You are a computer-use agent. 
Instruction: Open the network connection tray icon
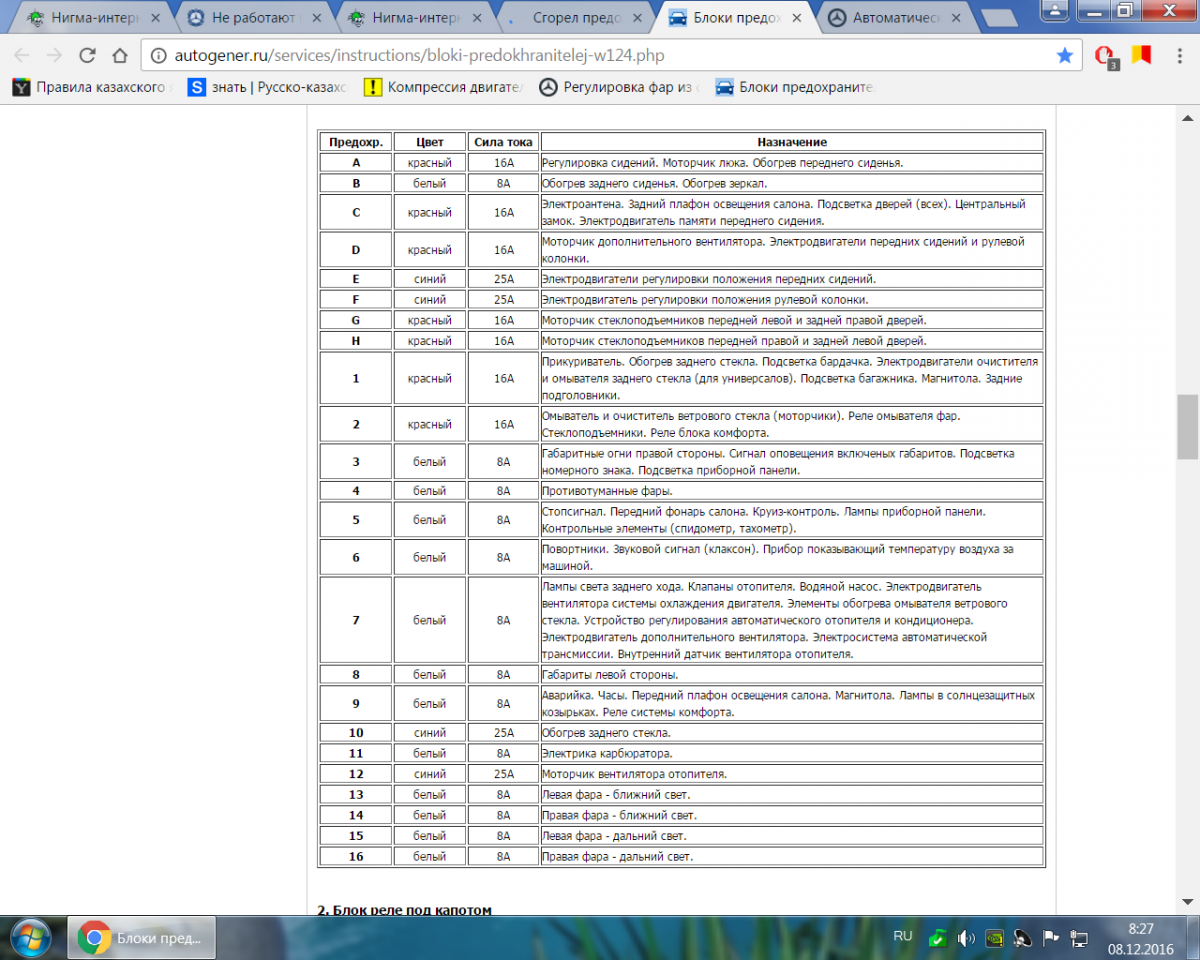click(1079, 939)
